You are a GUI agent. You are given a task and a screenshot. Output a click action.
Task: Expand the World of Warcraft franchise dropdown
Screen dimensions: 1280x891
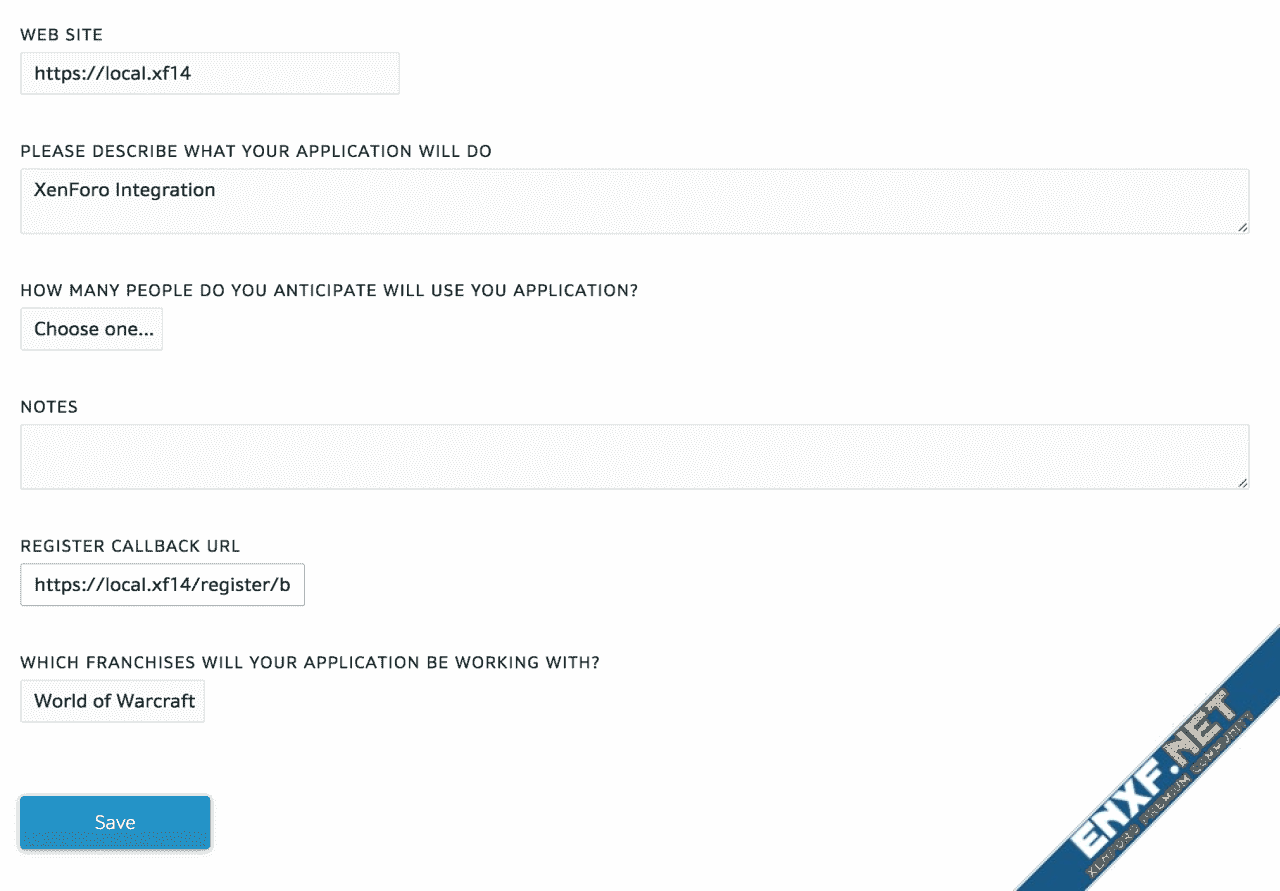click(x=112, y=701)
